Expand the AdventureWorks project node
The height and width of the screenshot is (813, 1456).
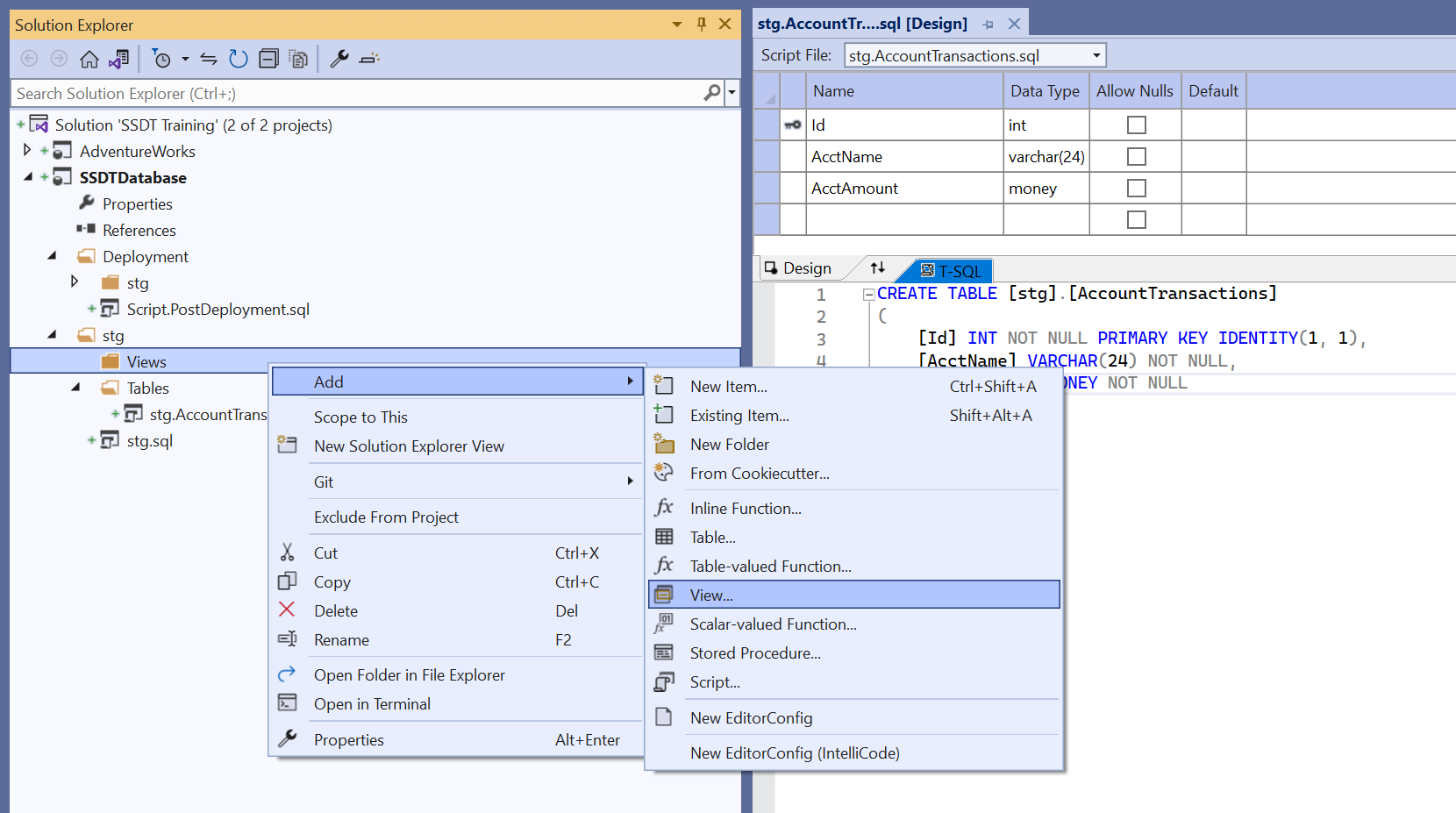point(27,151)
